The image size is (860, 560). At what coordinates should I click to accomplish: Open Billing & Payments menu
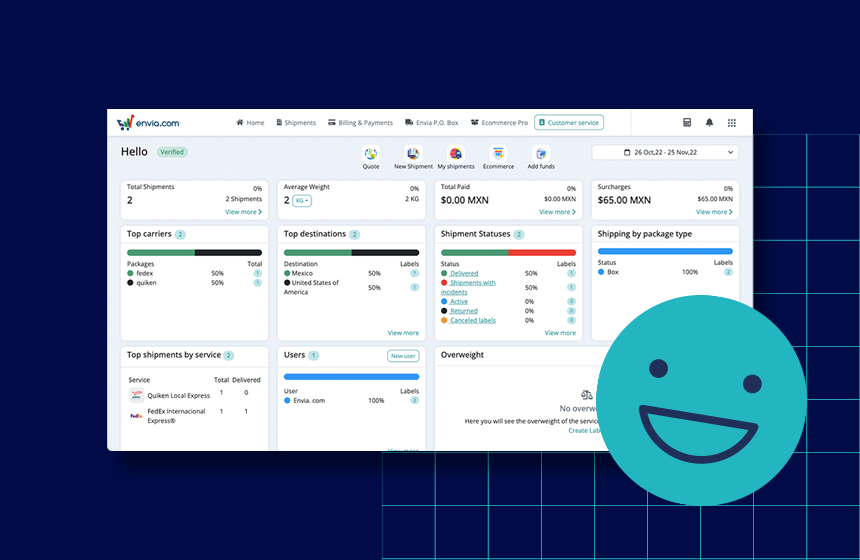(x=360, y=123)
